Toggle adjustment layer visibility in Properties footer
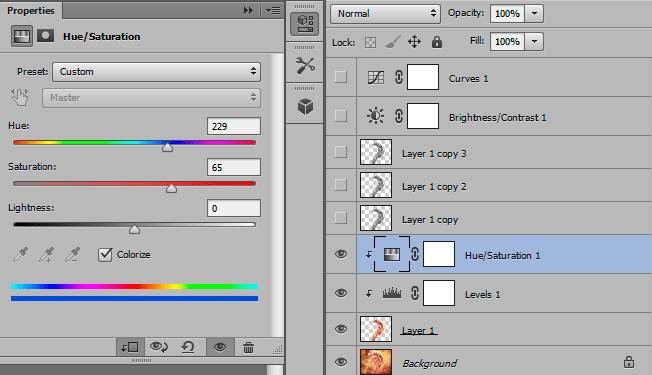Viewport: 652px width, 375px height. [220, 347]
